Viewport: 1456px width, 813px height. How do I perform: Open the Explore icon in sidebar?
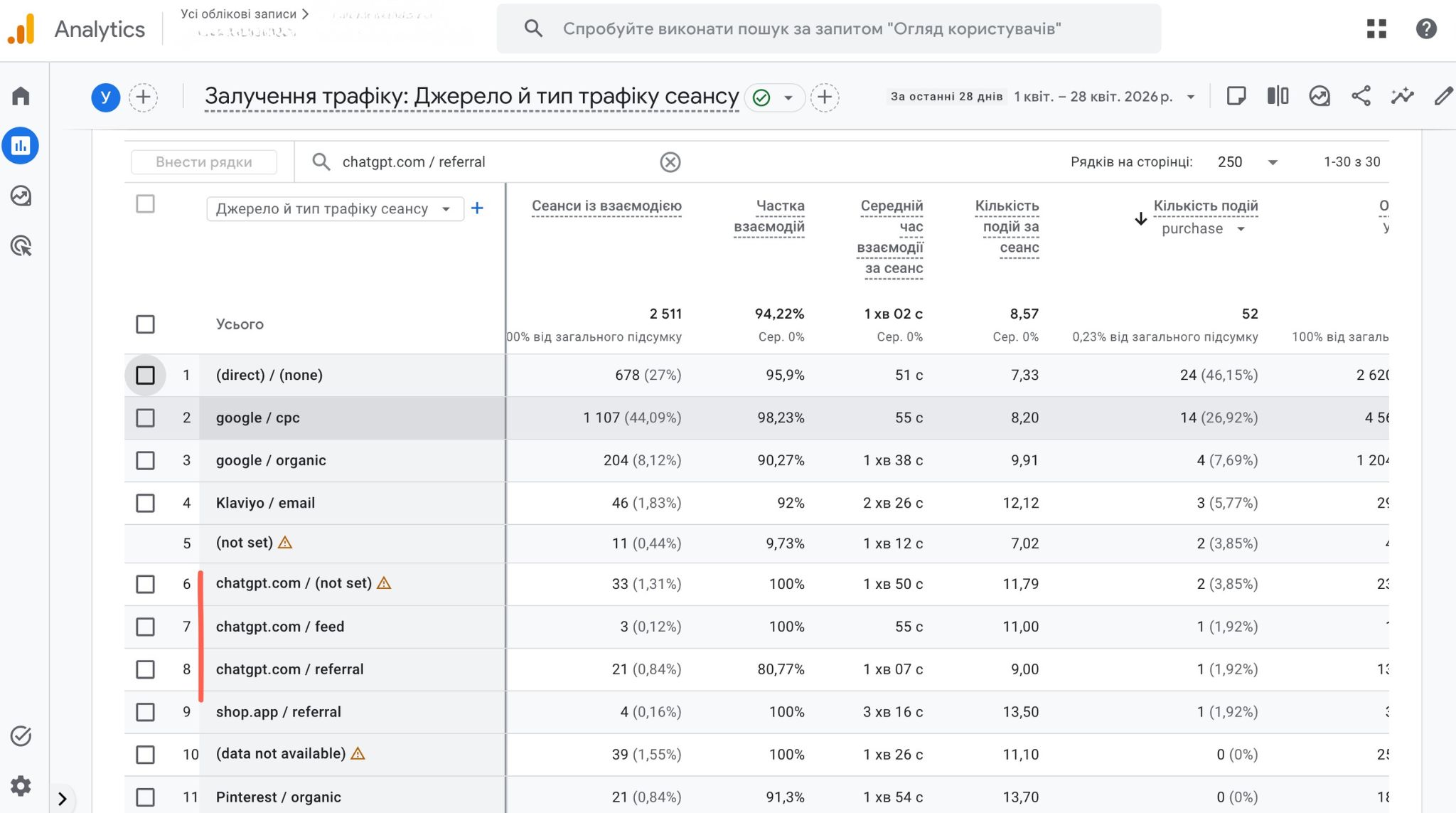click(x=21, y=196)
